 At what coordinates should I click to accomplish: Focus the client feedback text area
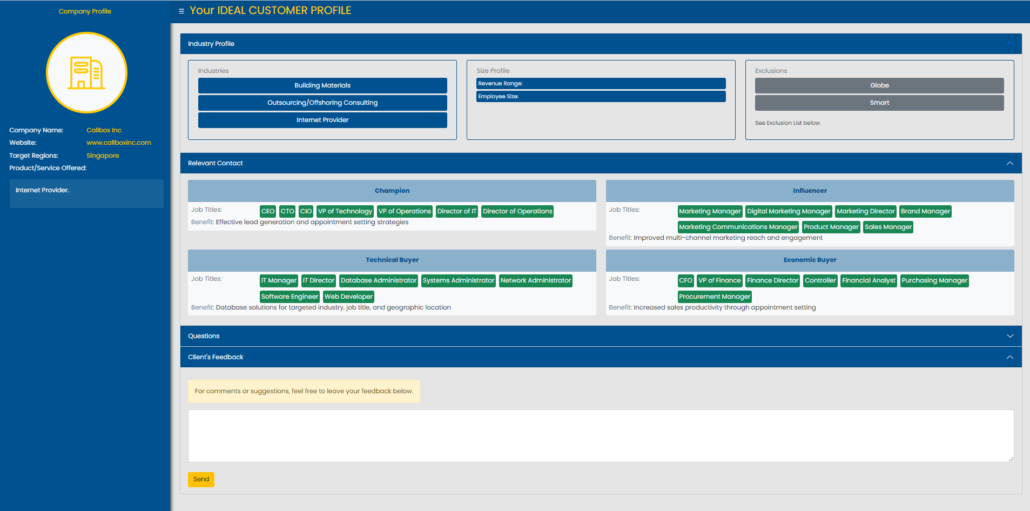click(x=601, y=436)
